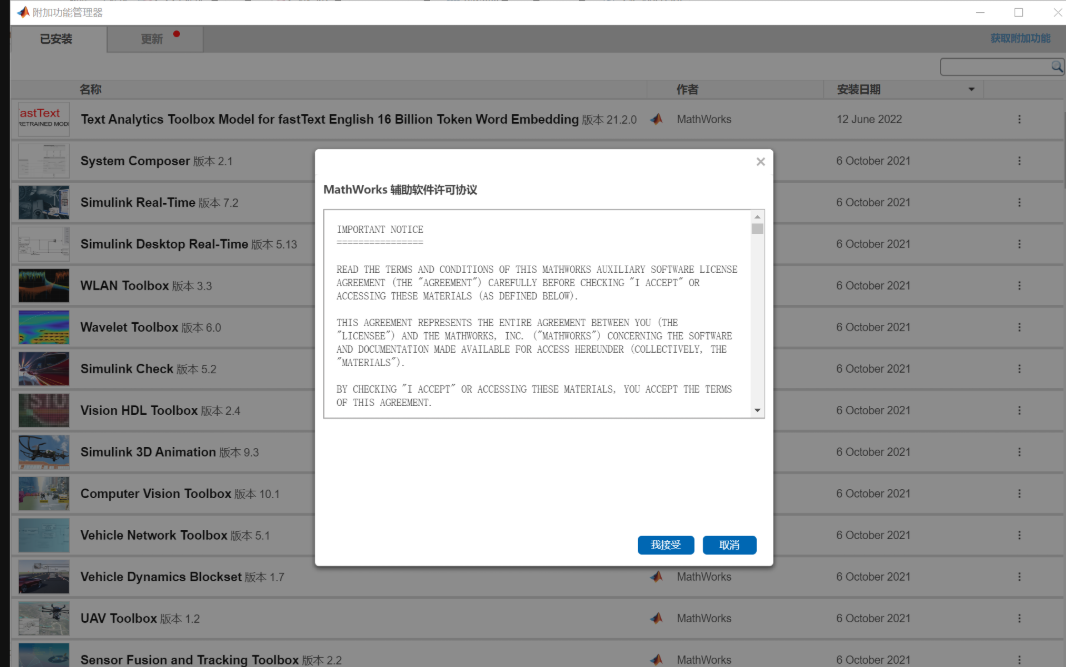Viewport: 1066px width, 667px height.
Task: Click scroll up arrow in license text
Action: point(757,217)
